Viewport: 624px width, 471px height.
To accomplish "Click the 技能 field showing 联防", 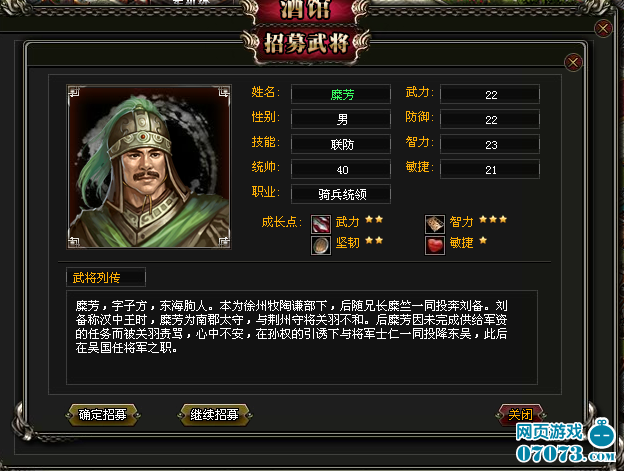I will coord(341,144).
